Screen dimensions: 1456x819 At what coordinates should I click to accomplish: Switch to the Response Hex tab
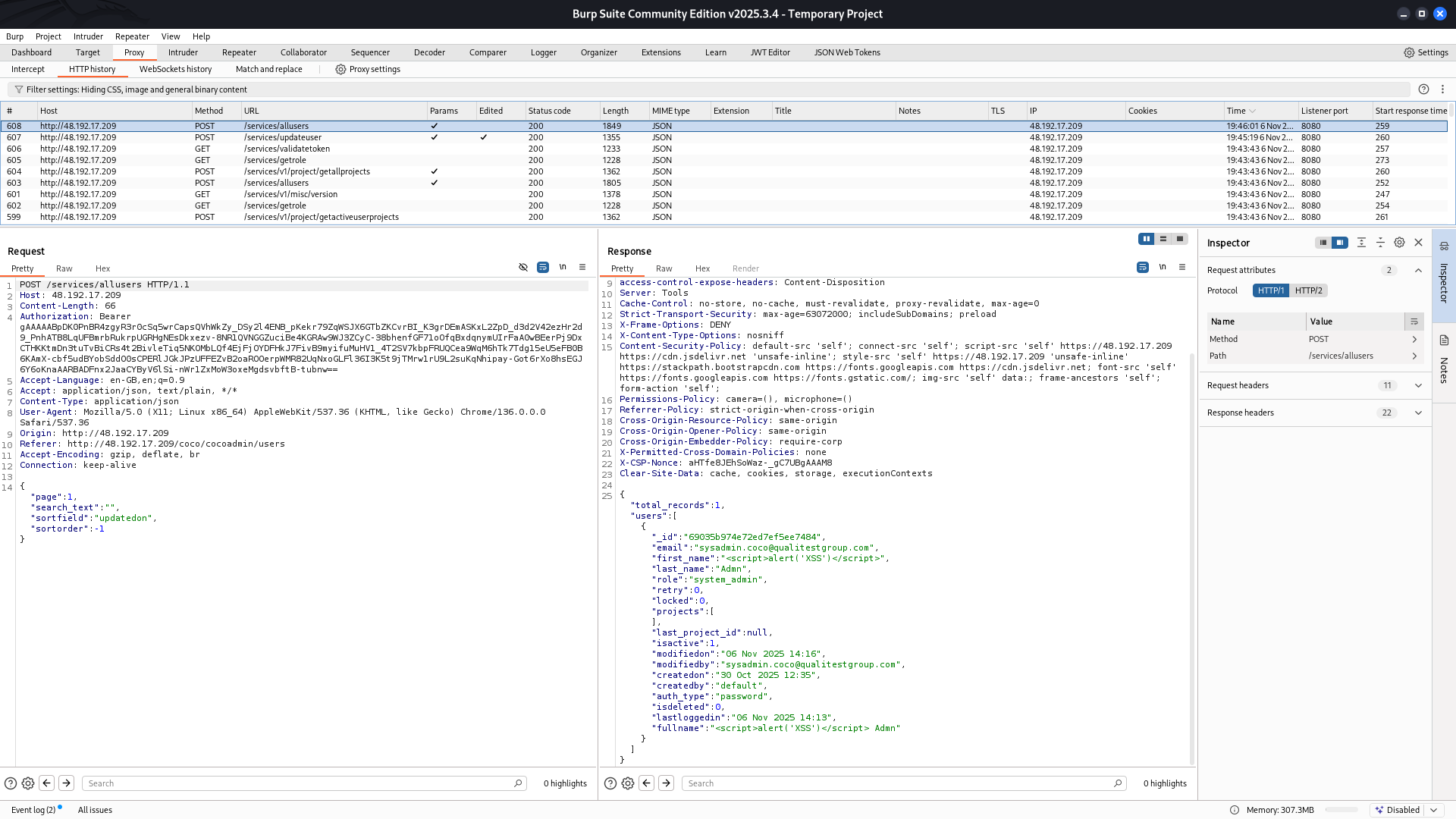(702, 268)
